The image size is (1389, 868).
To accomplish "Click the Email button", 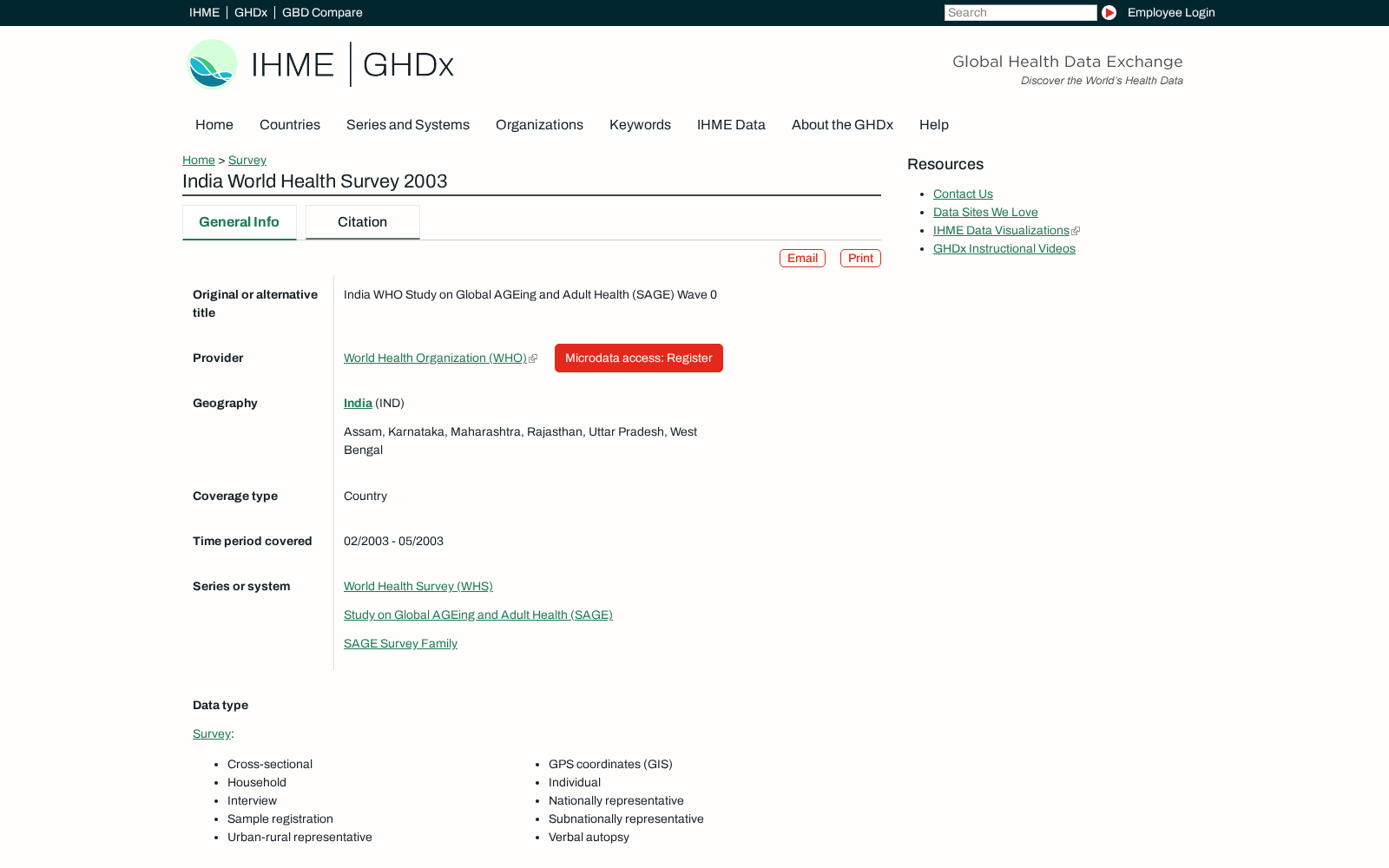I will [x=802, y=258].
